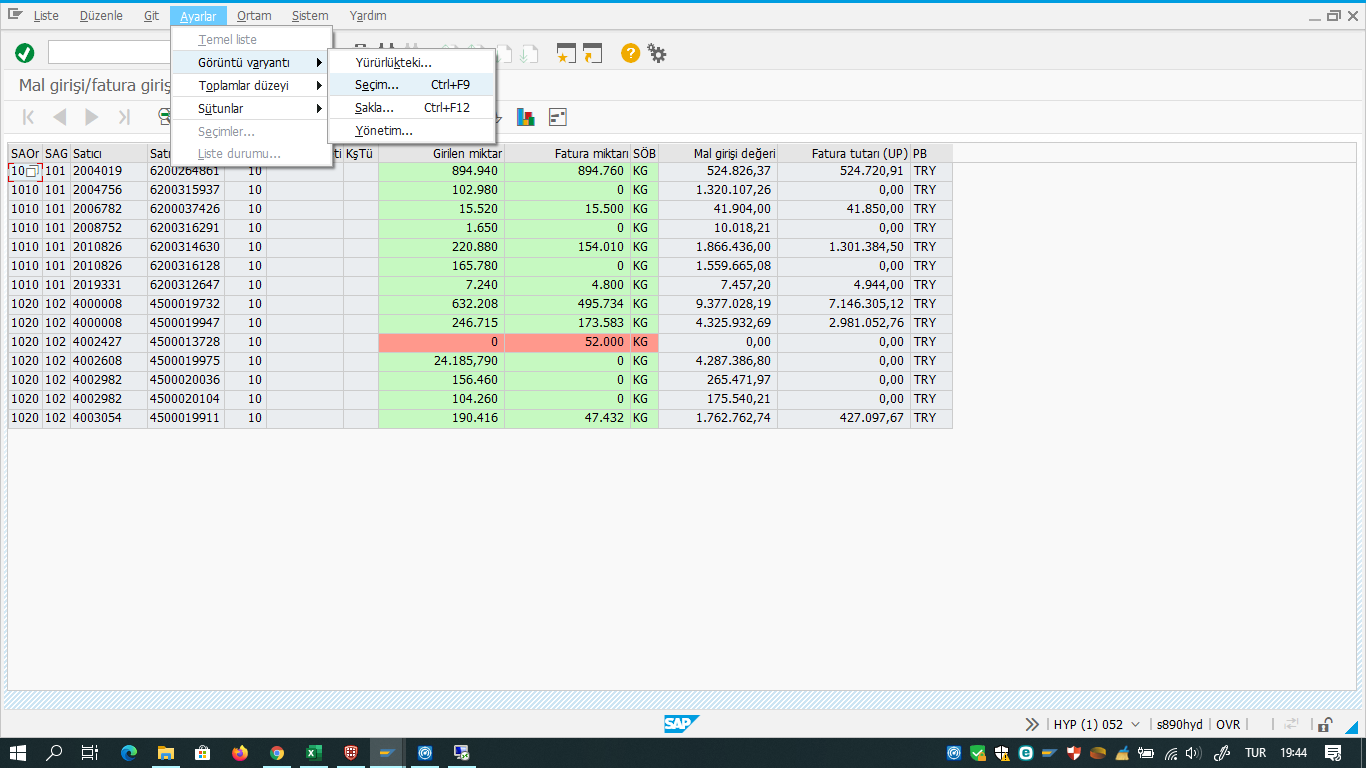This screenshot has height=768, width=1366.
Task: Click the transaction command input field
Action: [x=108, y=52]
